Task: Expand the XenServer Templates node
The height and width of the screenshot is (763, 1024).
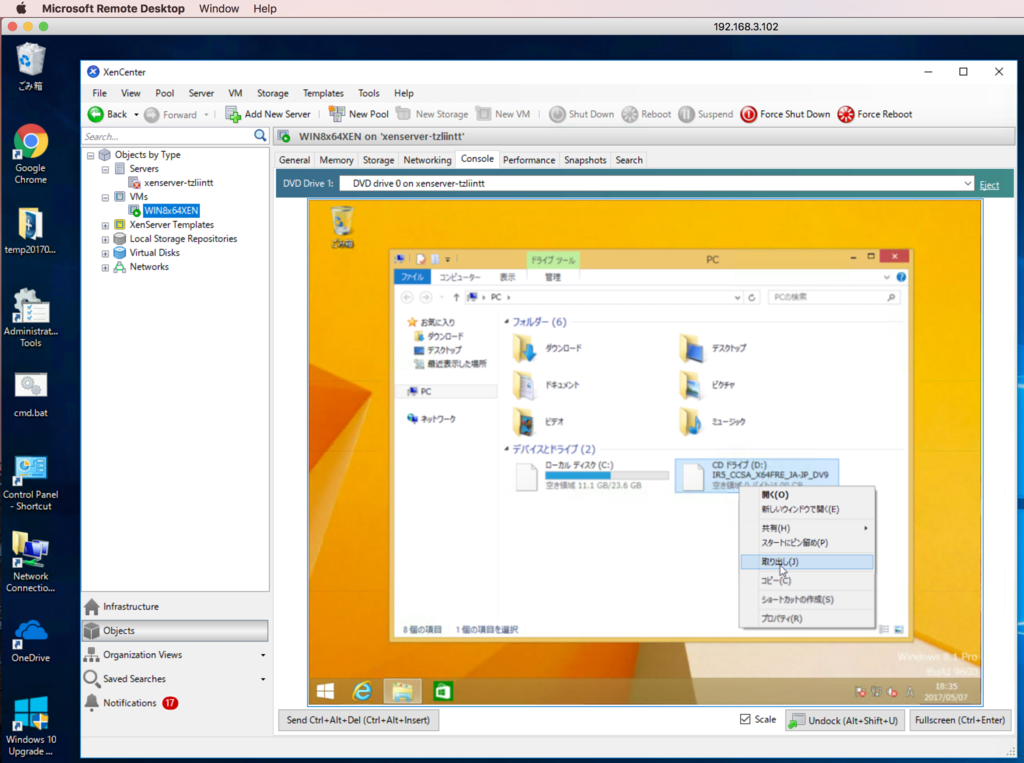Action: 105,225
